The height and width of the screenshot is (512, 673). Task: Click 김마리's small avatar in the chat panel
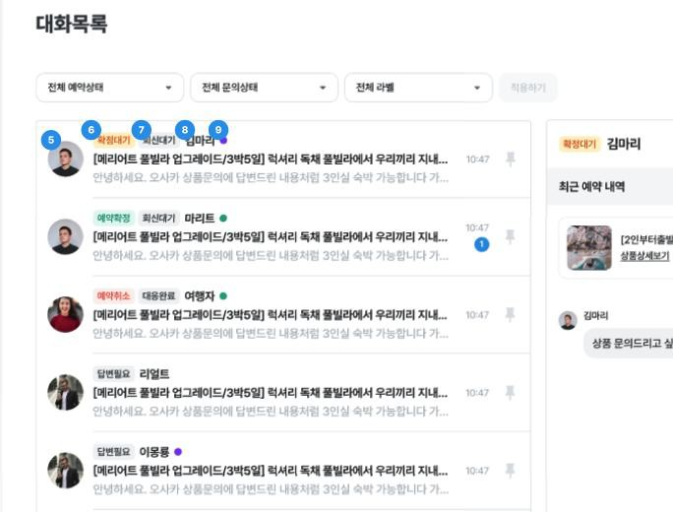coord(567,321)
